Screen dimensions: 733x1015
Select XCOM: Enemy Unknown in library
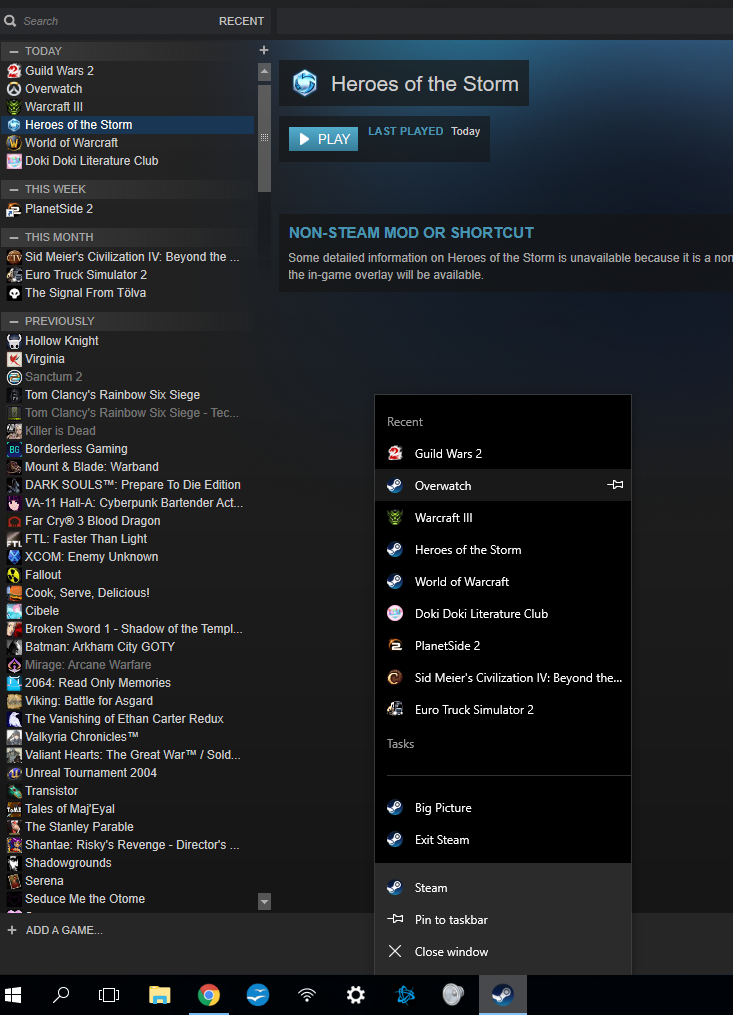coord(128,557)
